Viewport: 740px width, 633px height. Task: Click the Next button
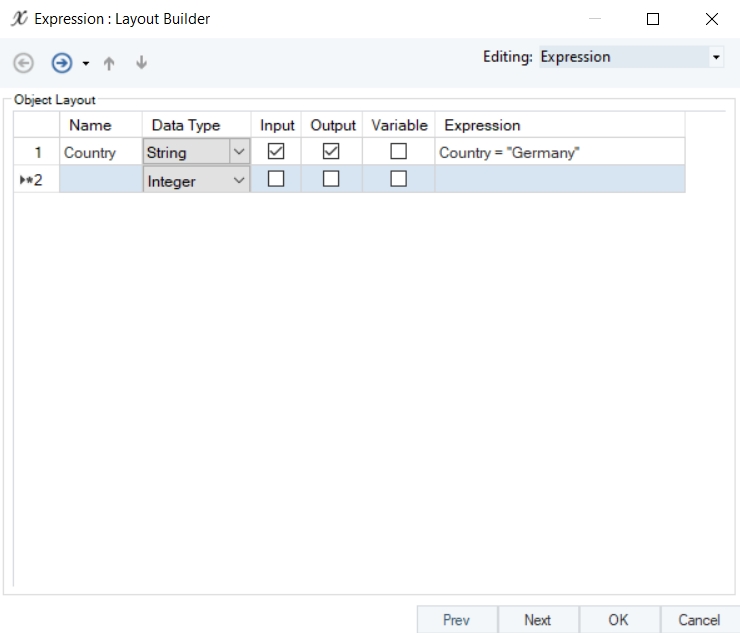coord(537,620)
